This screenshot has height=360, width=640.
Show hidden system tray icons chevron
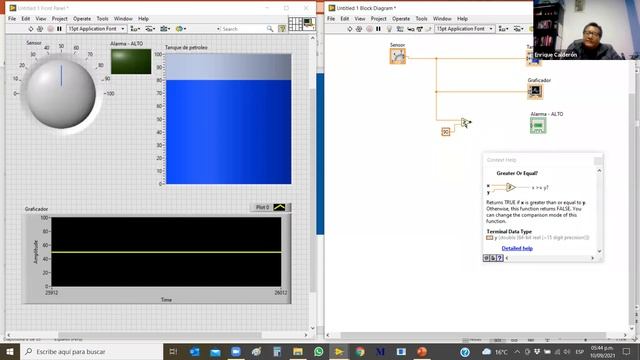(517, 351)
